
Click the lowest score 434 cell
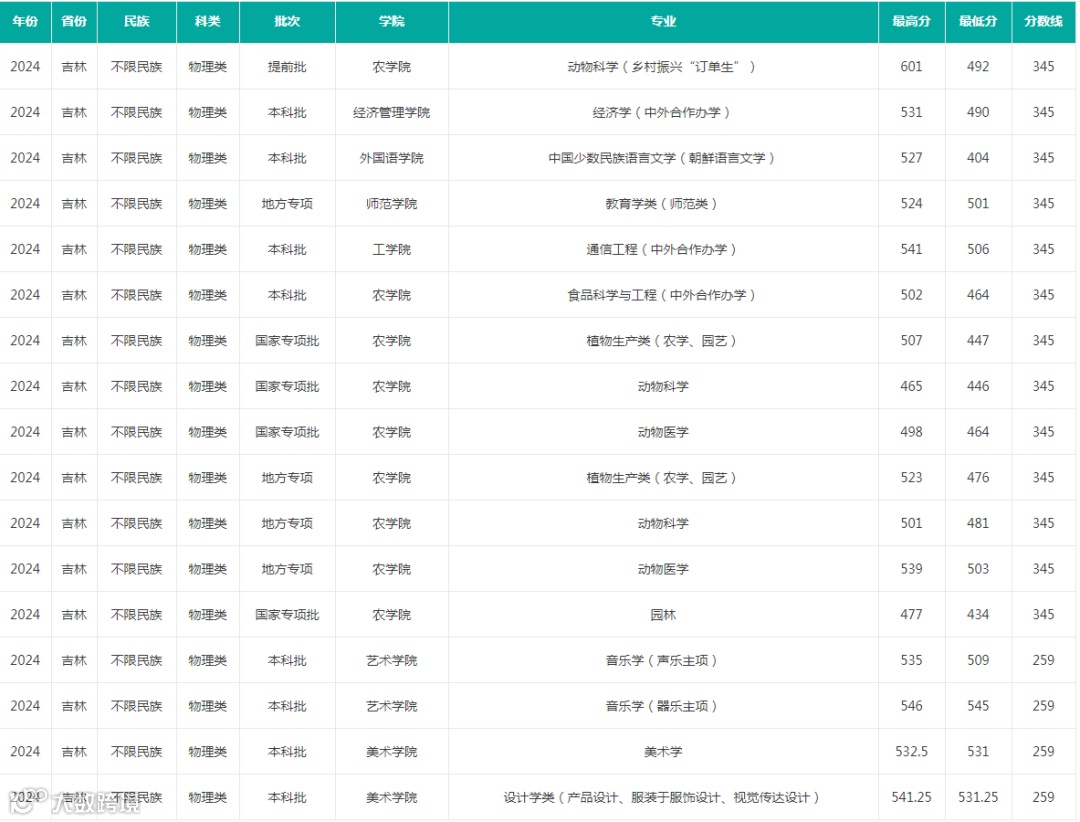(978, 615)
